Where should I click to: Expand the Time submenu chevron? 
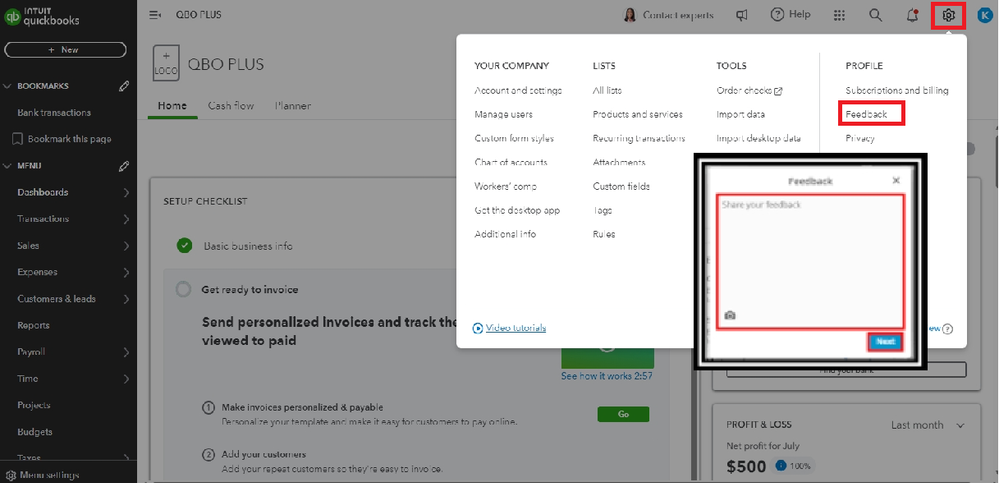click(126, 378)
